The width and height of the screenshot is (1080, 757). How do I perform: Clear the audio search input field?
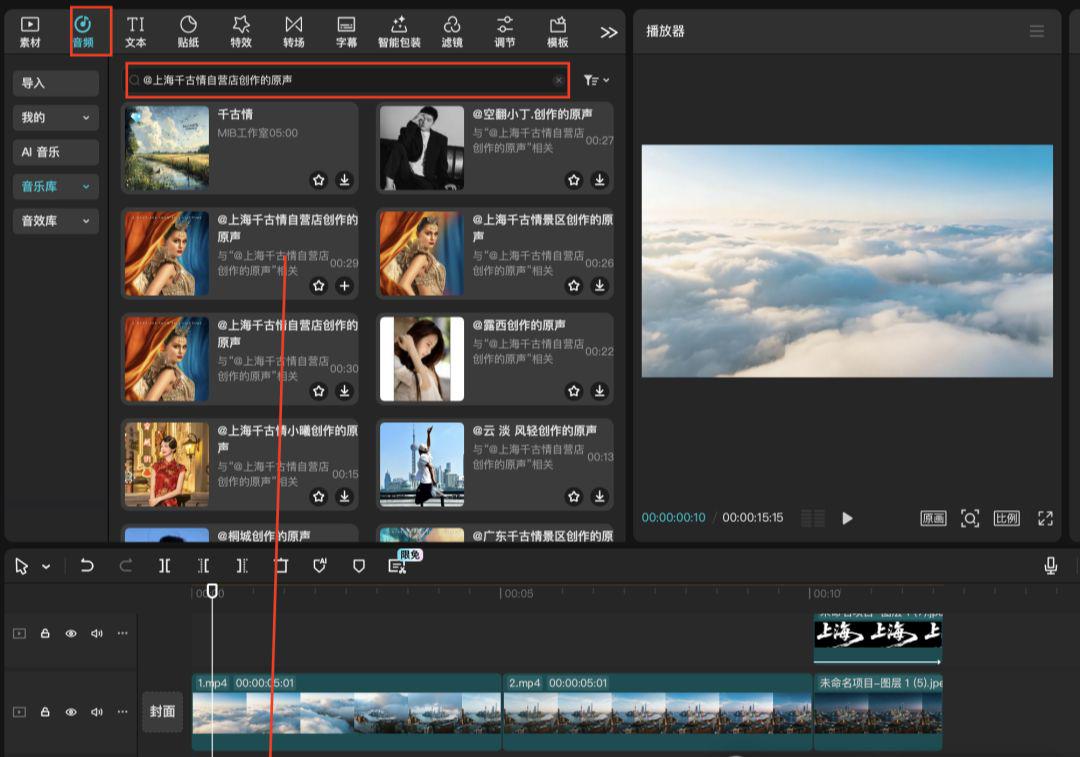click(x=559, y=80)
